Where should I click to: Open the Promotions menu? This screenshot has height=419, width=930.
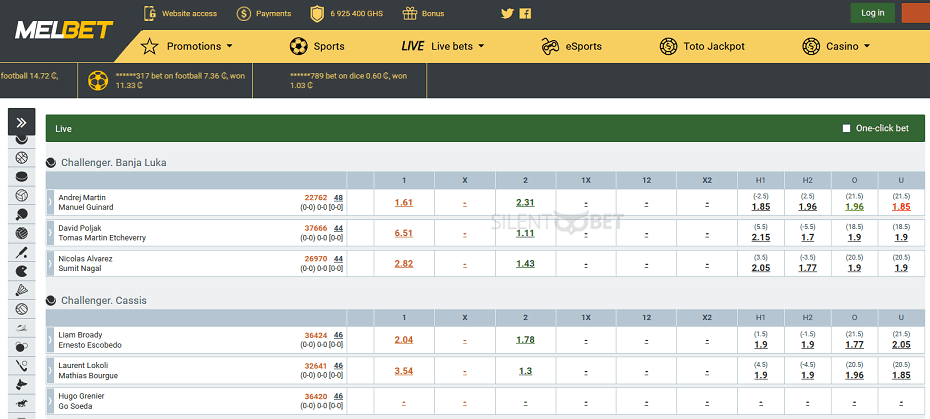[x=194, y=46]
